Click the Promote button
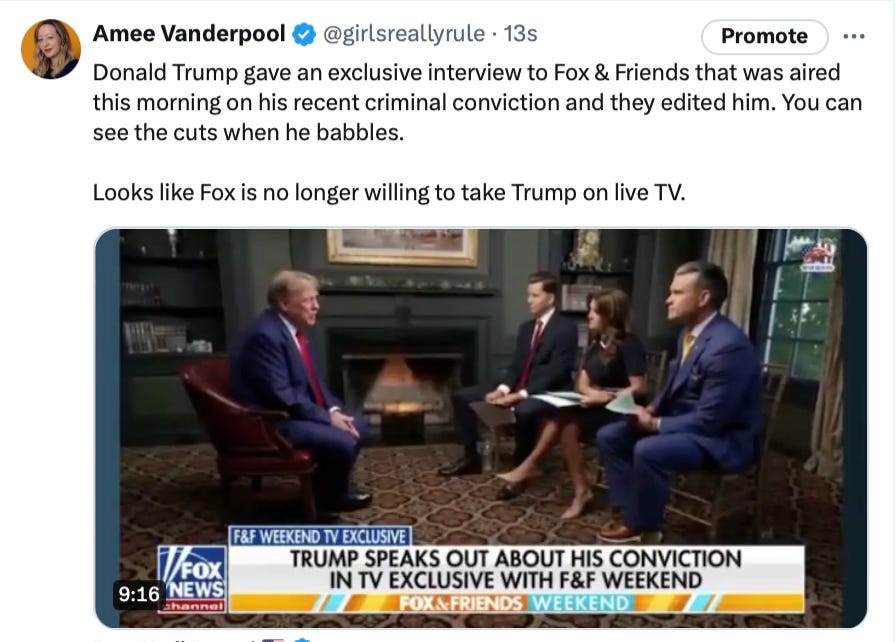This screenshot has width=896, height=642. click(765, 37)
